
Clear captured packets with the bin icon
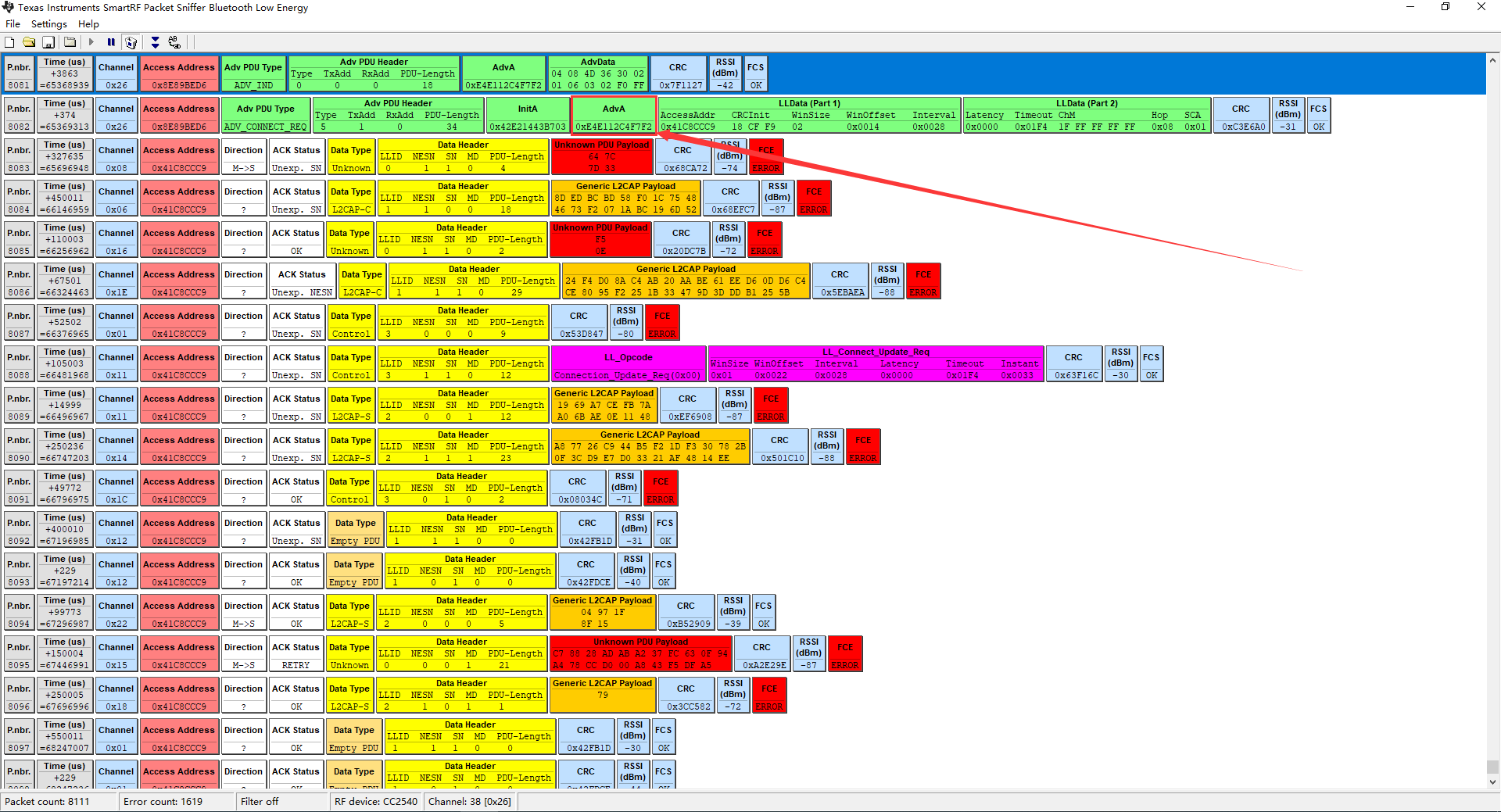131,42
